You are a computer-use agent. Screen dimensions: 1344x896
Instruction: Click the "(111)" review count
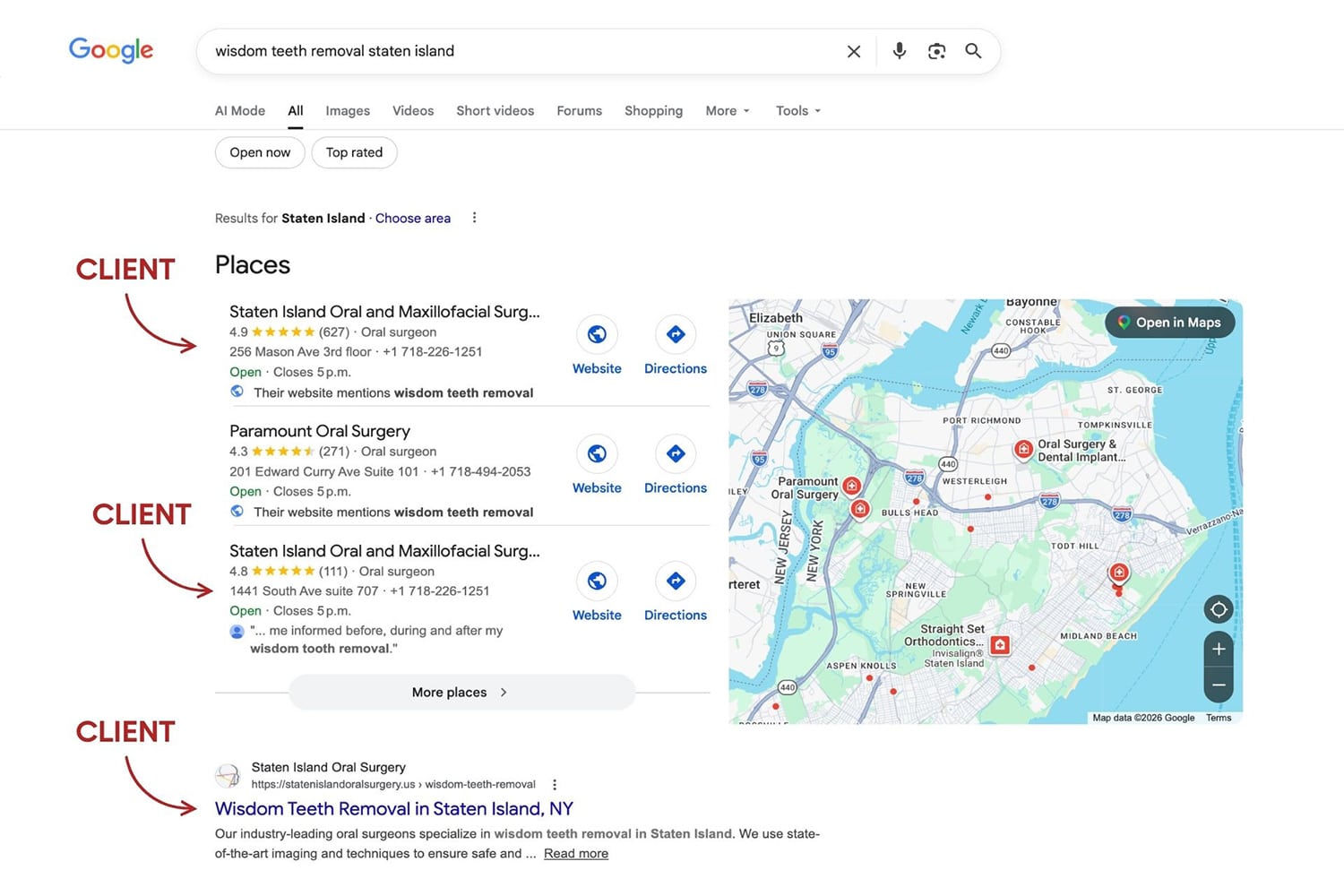[333, 571]
